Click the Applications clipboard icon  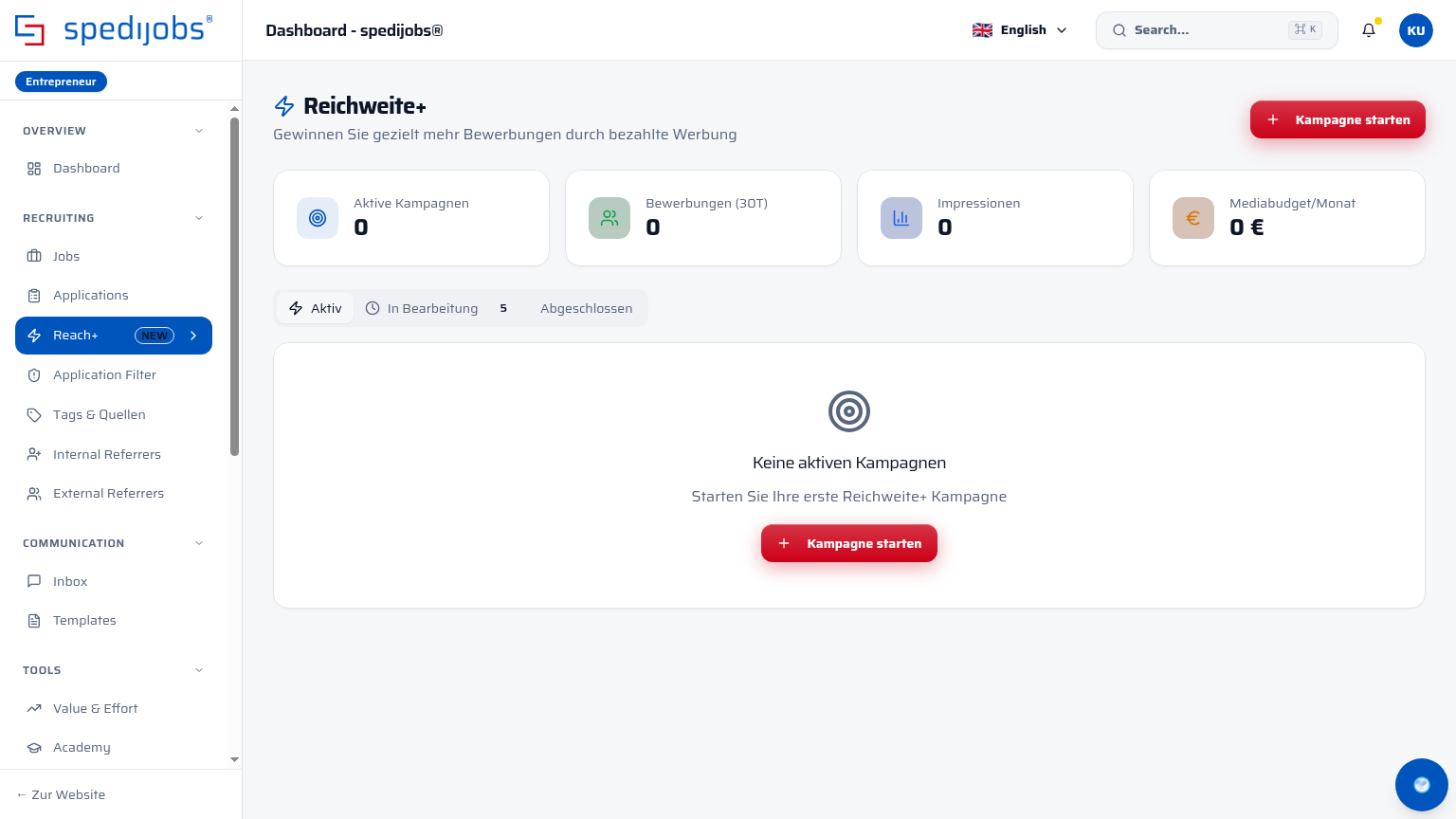pos(34,296)
